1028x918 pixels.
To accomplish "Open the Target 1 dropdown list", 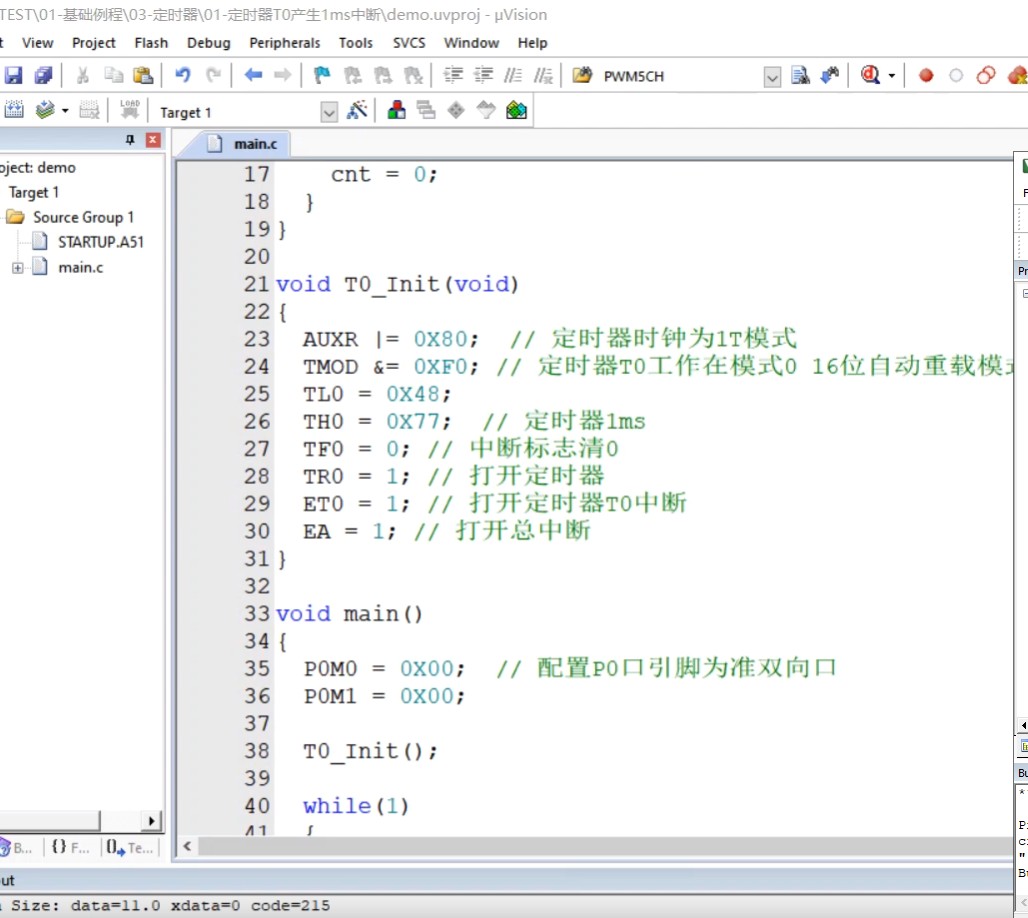I will (x=328, y=112).
